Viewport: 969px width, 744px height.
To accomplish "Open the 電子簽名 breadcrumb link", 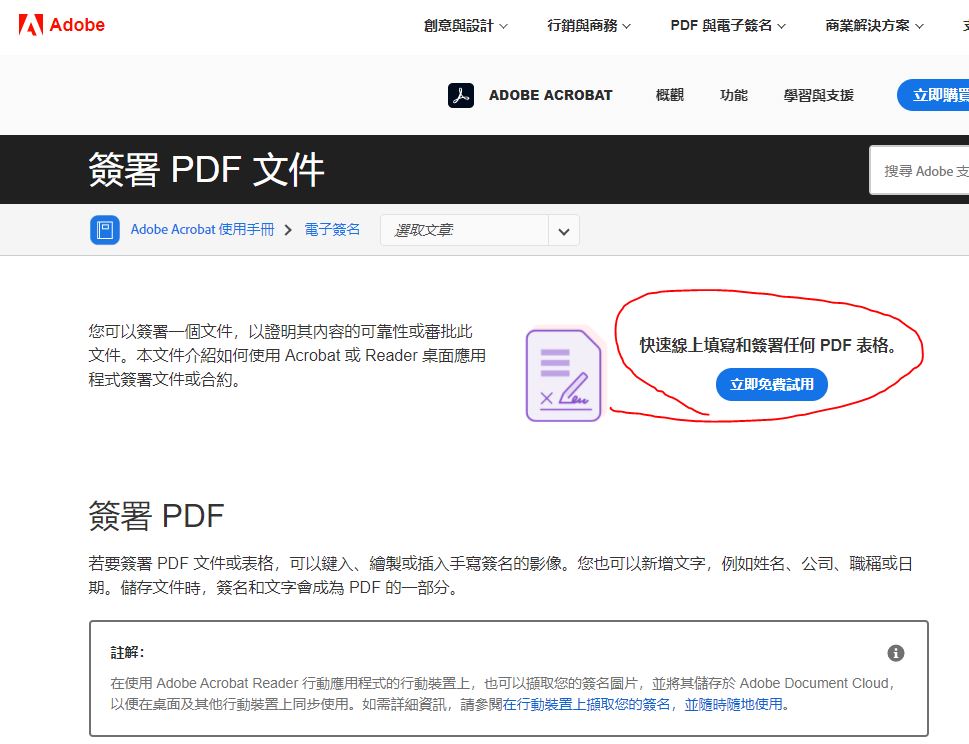I will 332,230.
